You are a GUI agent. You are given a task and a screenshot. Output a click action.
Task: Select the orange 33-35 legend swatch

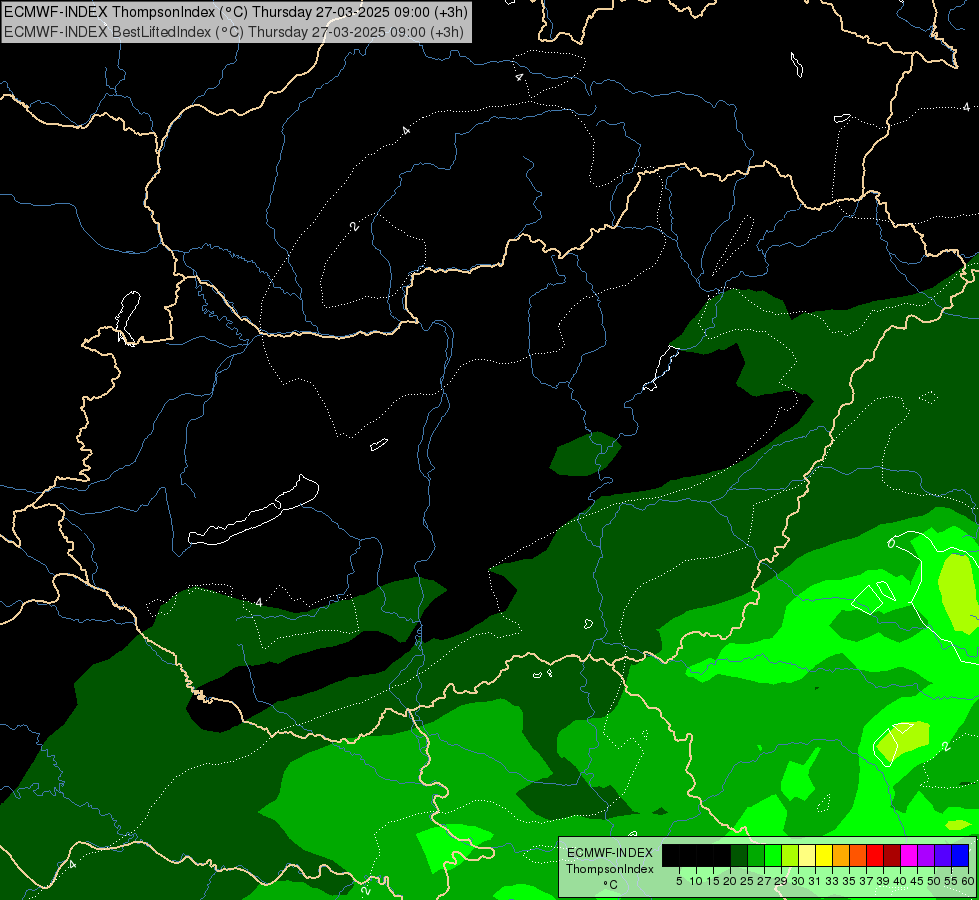pos(841,855)
